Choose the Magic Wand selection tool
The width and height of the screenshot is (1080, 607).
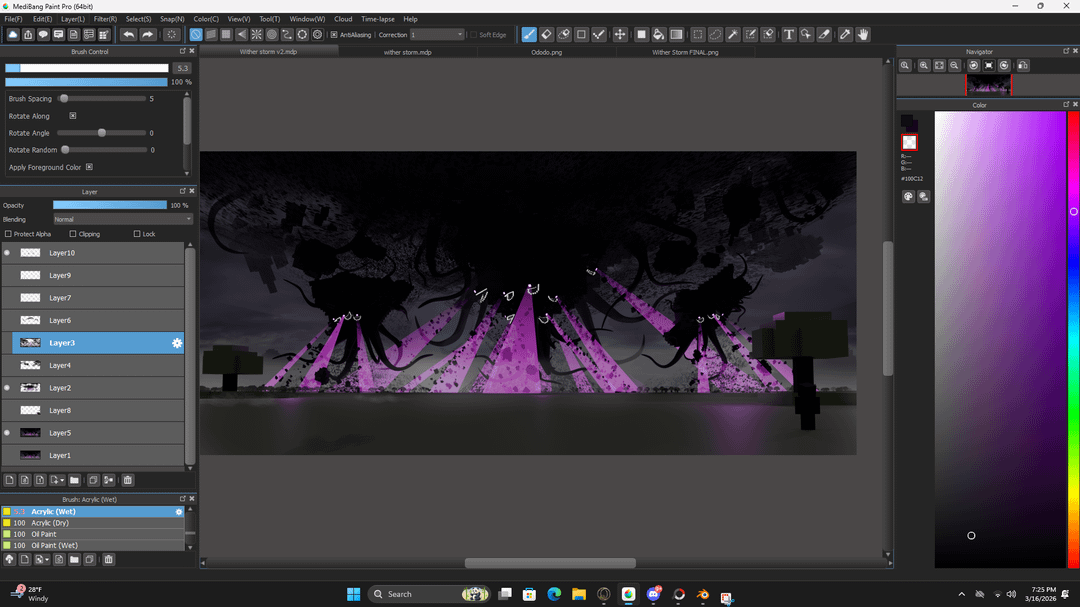pyautogui.click(x=733, y=34)
